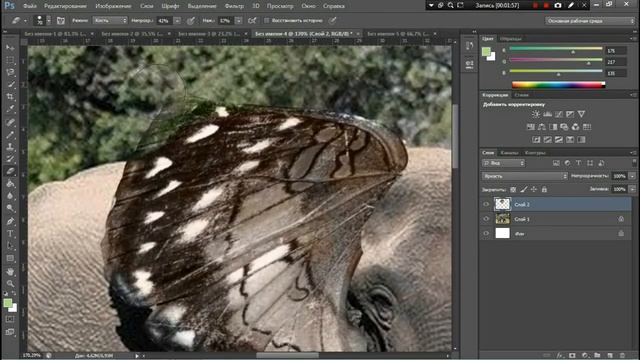The width and height of the screenshot is (640, 360).
Task: Open the Изображение menu
Action: coord(113,6)
